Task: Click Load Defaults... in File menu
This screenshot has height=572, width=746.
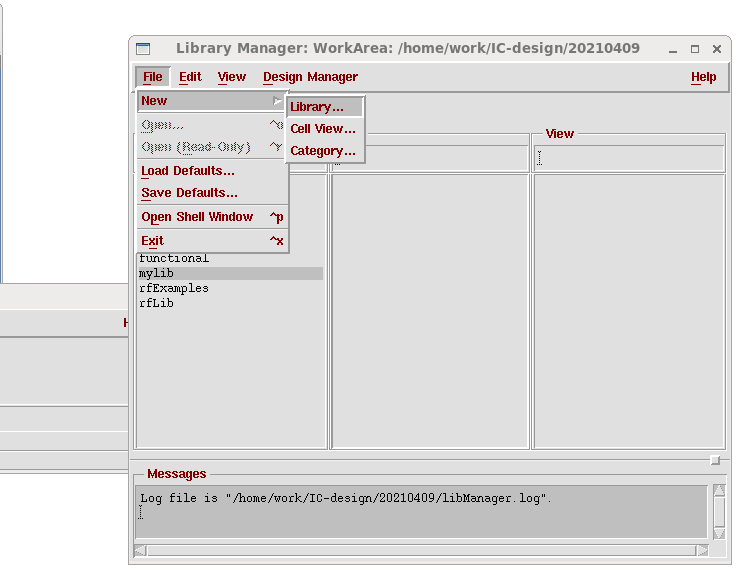Action: [x=188, y=171]
